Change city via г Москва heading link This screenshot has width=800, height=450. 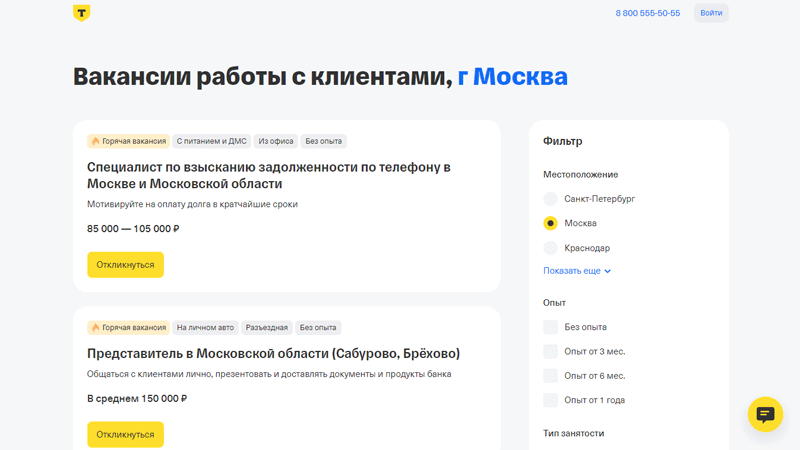coord(512,77)
